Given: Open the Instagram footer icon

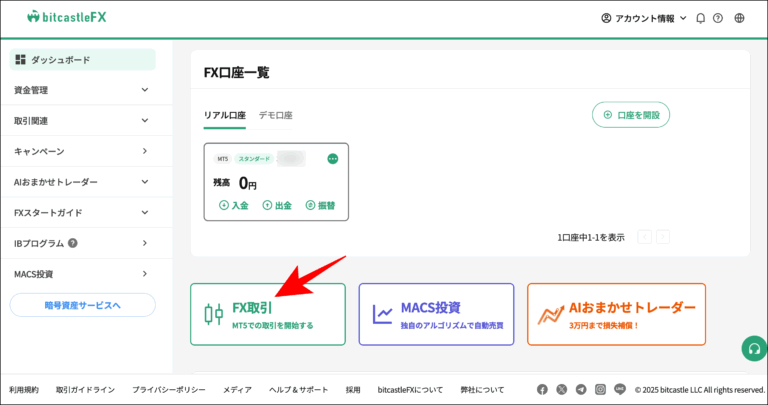Looking at the screenshot, I should 600,390.
